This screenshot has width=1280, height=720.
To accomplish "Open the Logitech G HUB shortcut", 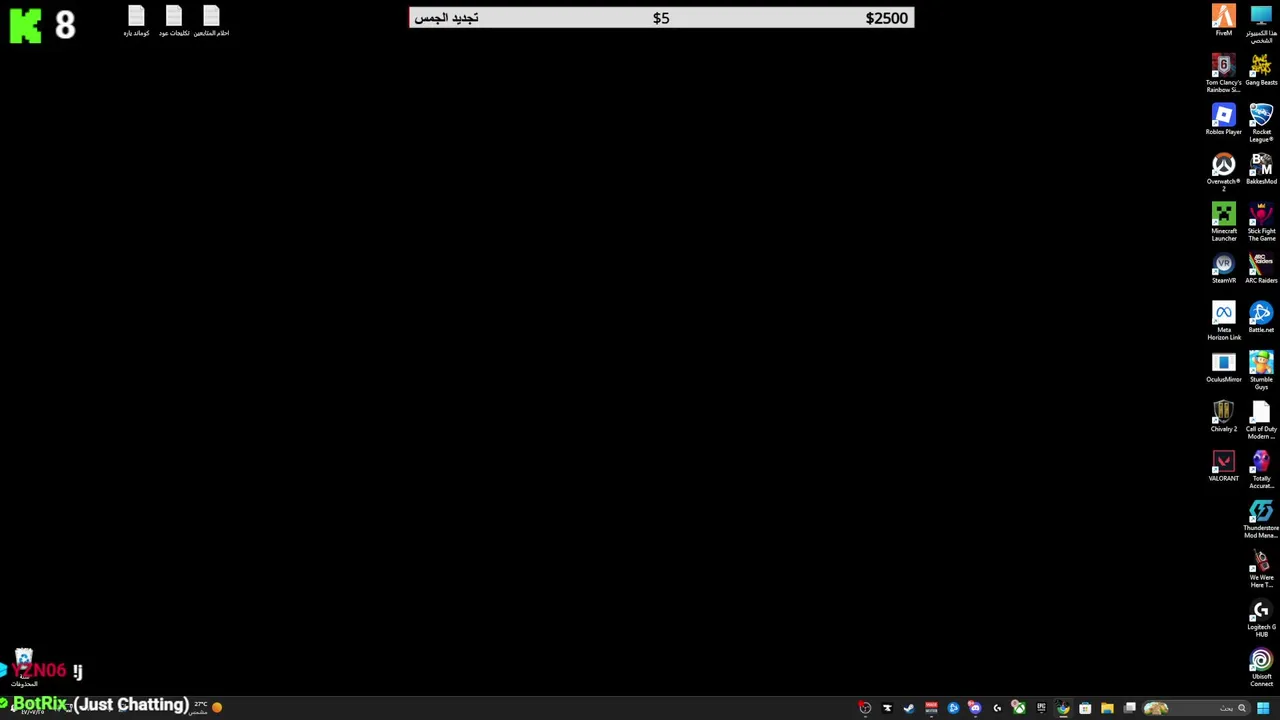I will (x=1261, y=618).
